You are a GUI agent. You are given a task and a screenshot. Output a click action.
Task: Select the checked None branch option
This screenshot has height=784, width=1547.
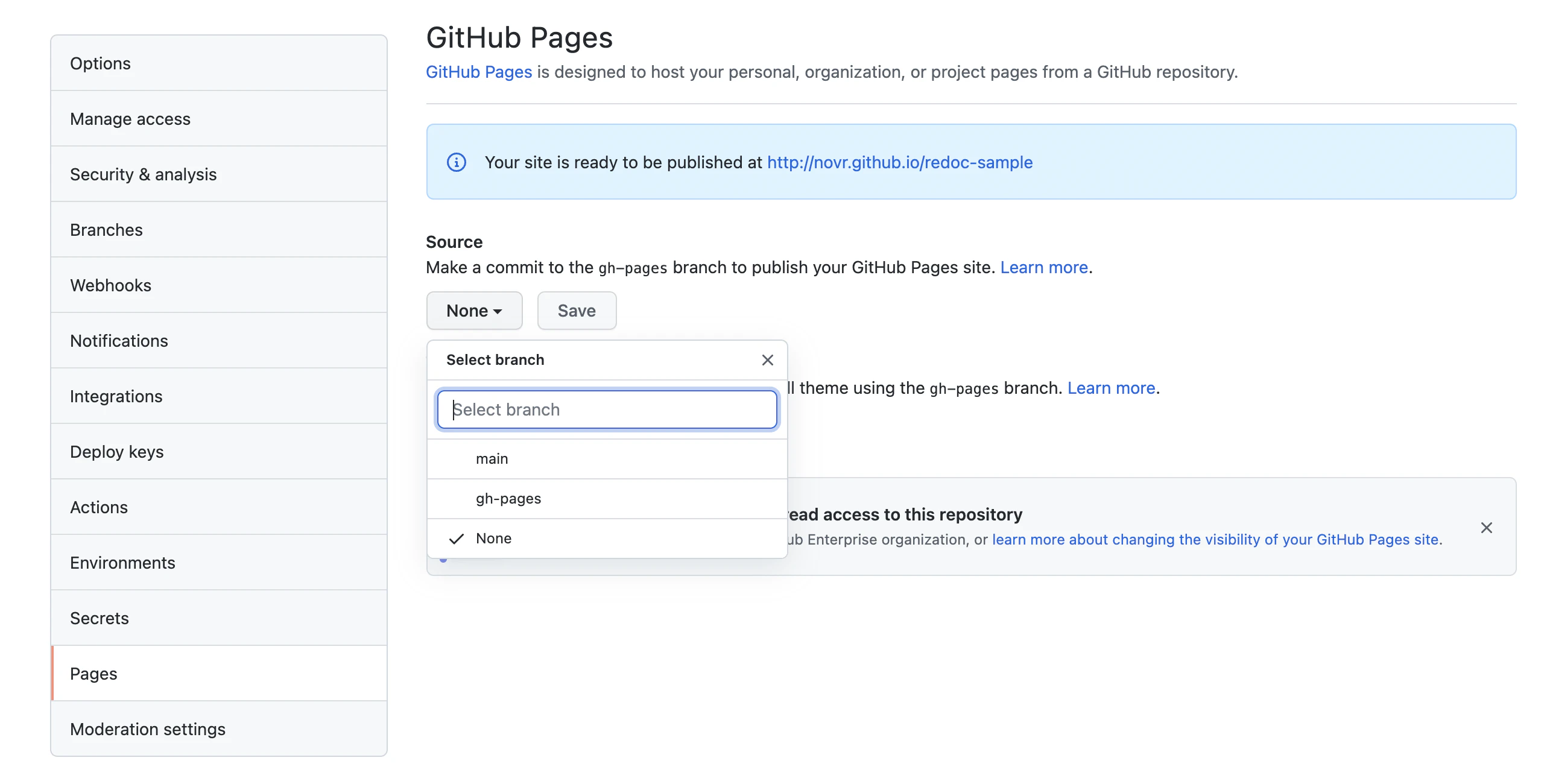coord(607,539)
